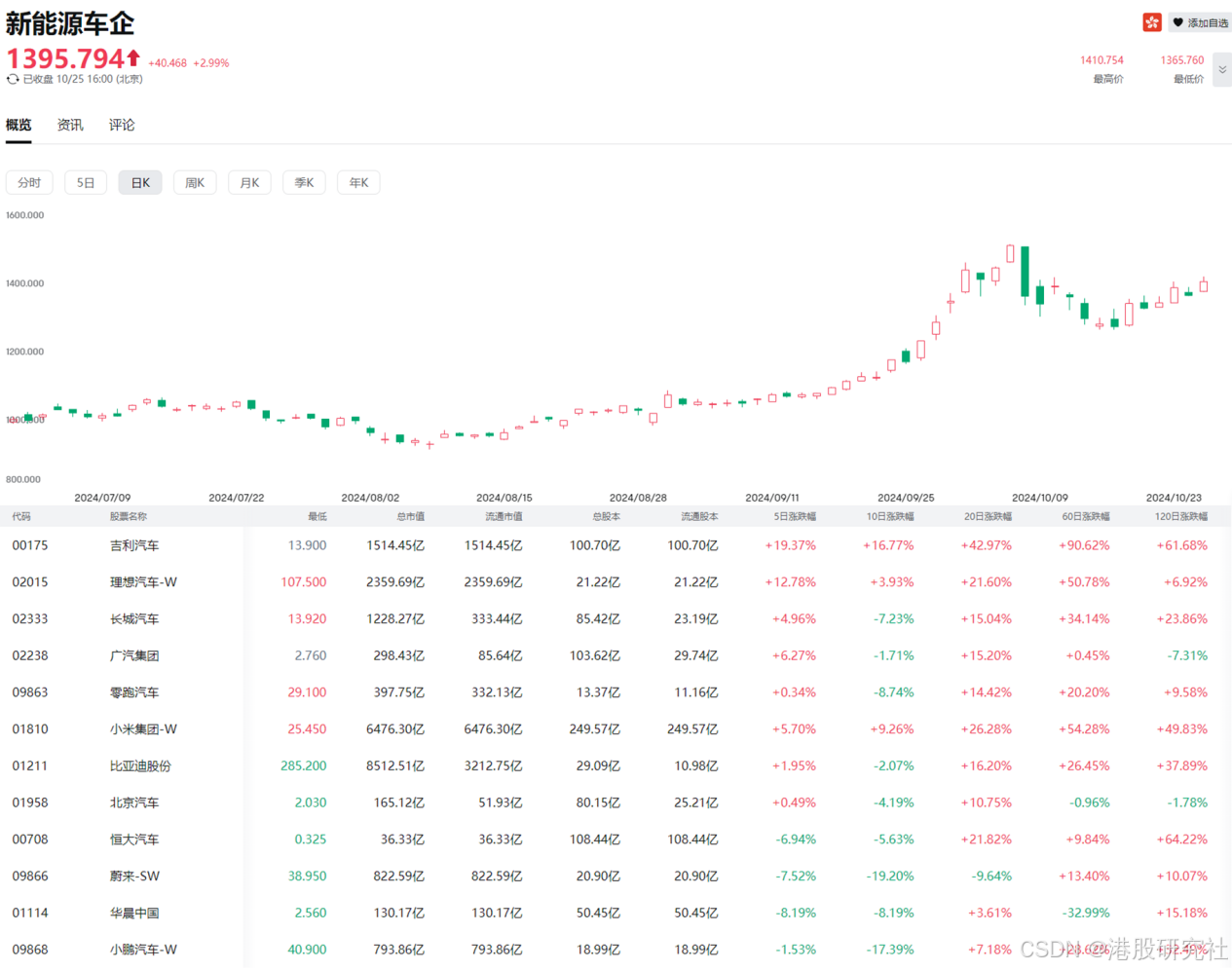Click the 最低价 value 1365.760
This screenshot has width=1232, height=970.
click(1182, 60)
